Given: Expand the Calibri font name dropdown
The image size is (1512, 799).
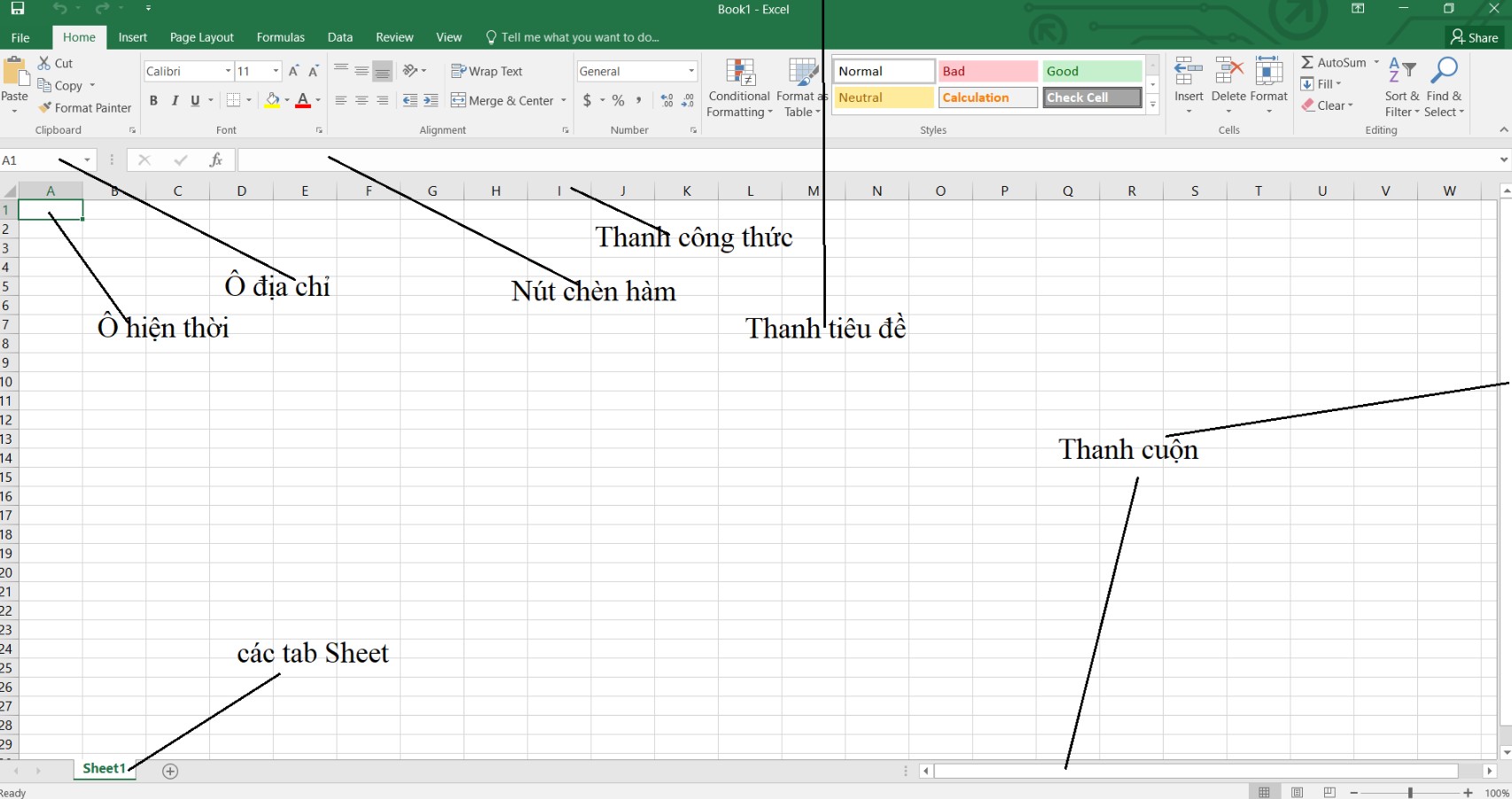Looking at the screenshot, I should pos(228,72).
